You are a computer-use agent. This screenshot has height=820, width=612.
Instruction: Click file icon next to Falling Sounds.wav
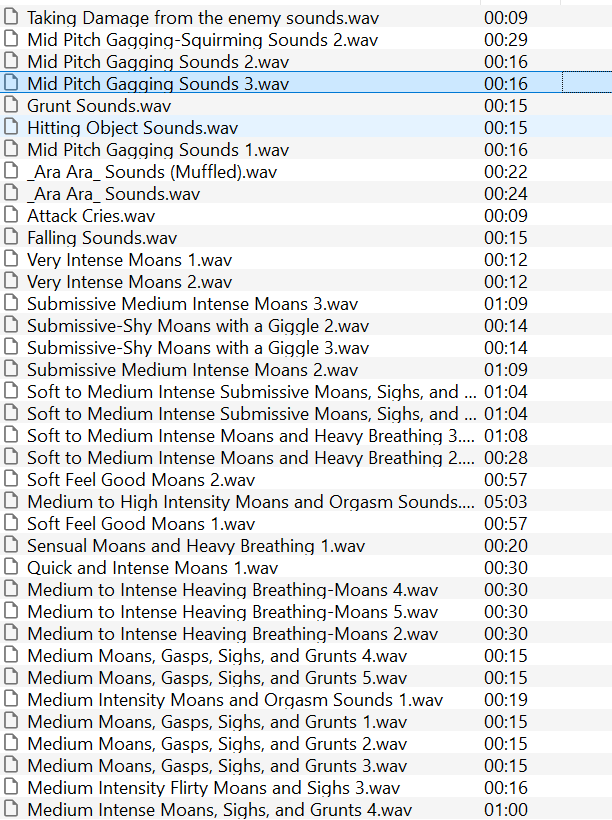(10, 237)
